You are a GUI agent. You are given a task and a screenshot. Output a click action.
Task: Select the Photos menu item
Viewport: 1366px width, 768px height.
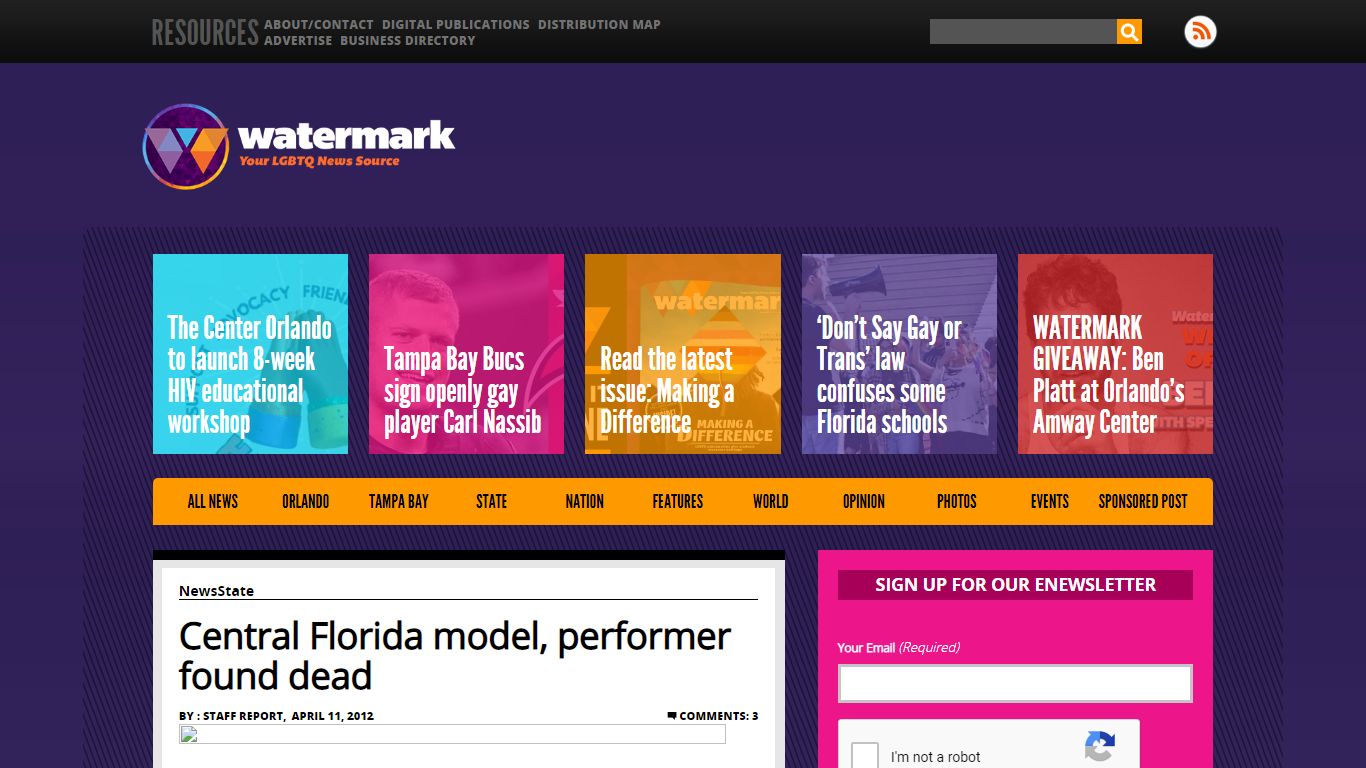point(956,501)
